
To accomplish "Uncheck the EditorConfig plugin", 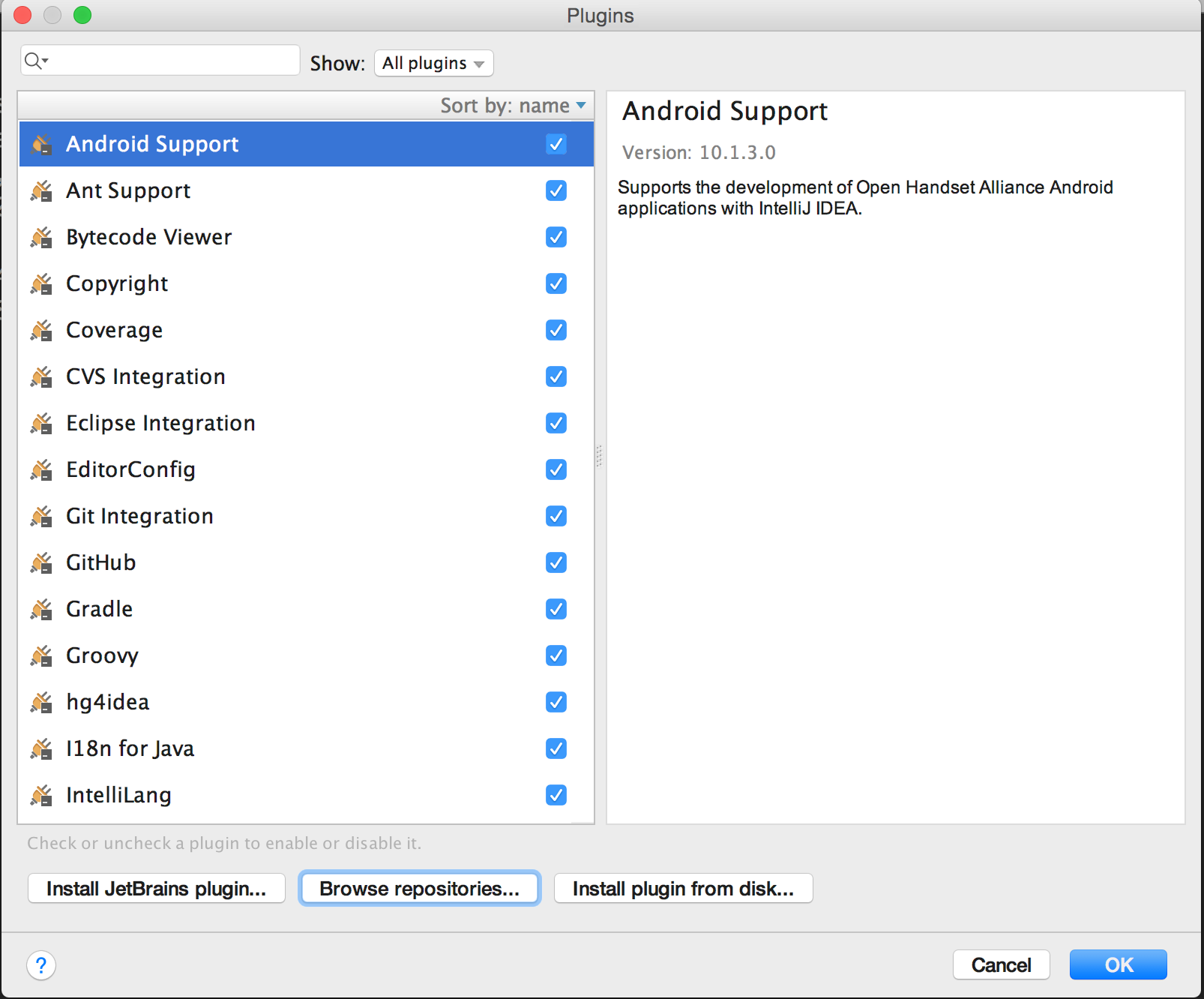I will click(556, 469).
